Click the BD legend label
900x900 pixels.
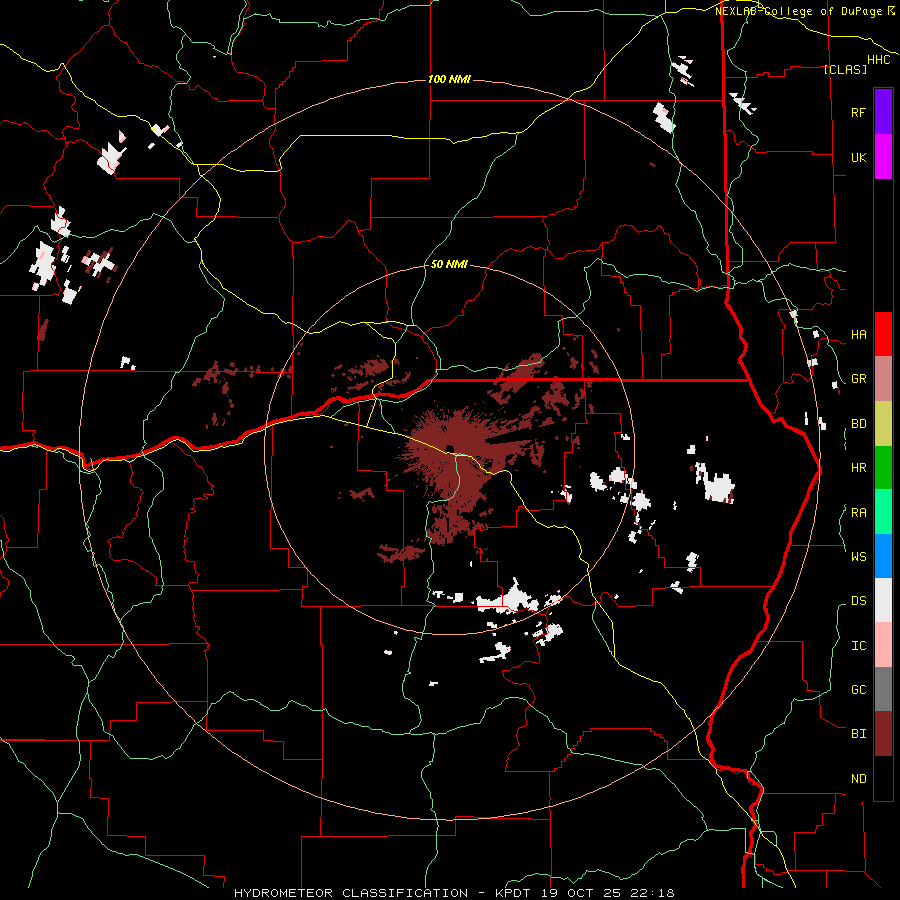[859, 424]
